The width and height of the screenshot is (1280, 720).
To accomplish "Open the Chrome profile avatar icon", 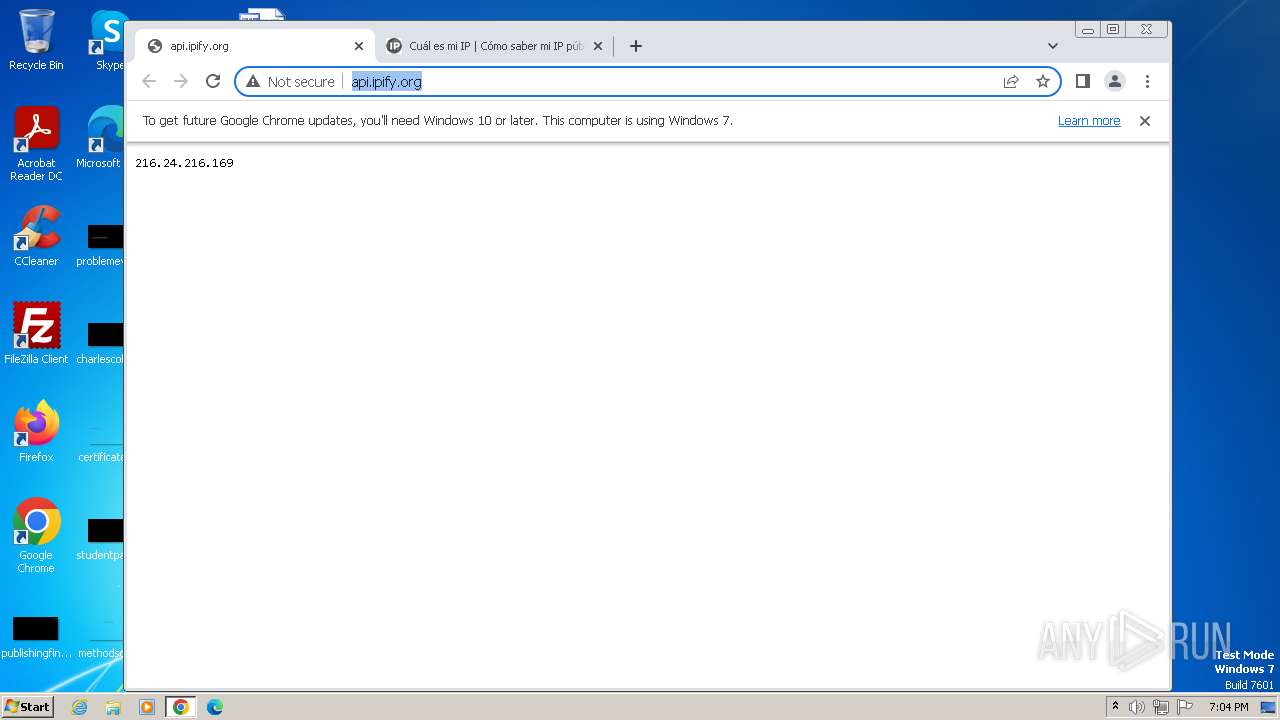I will coord(1115,81).
